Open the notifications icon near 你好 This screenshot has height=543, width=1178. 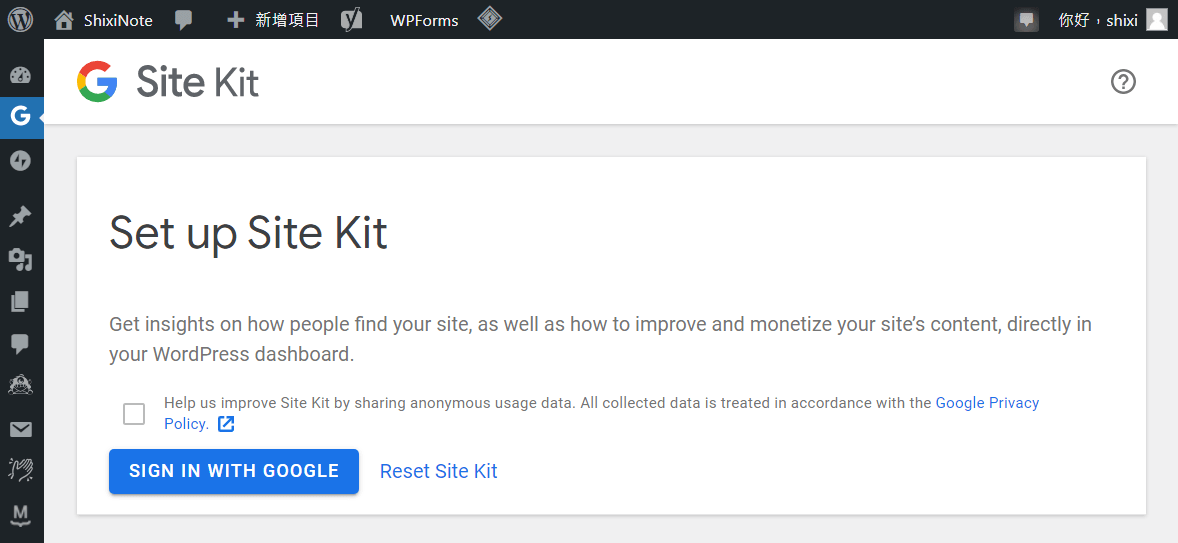tap(1026, 20)
